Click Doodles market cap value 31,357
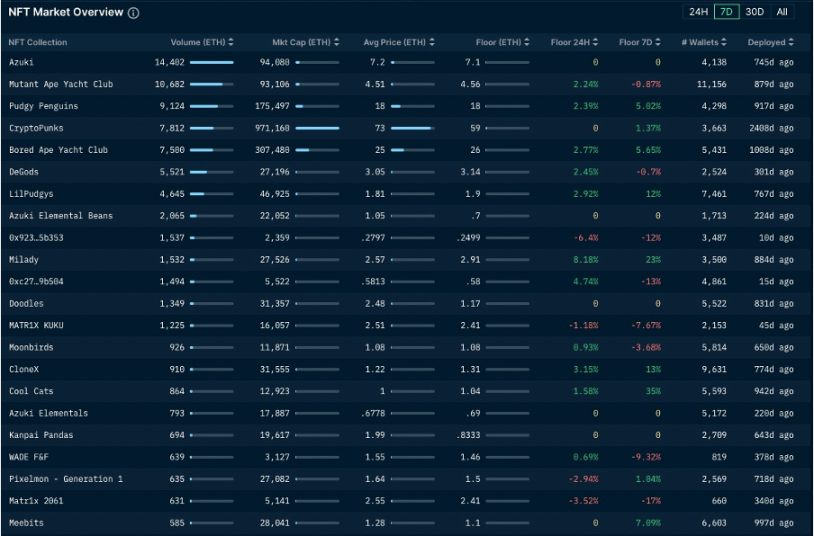Viewport: 814px width, 536px height. (x=275, y=303)
